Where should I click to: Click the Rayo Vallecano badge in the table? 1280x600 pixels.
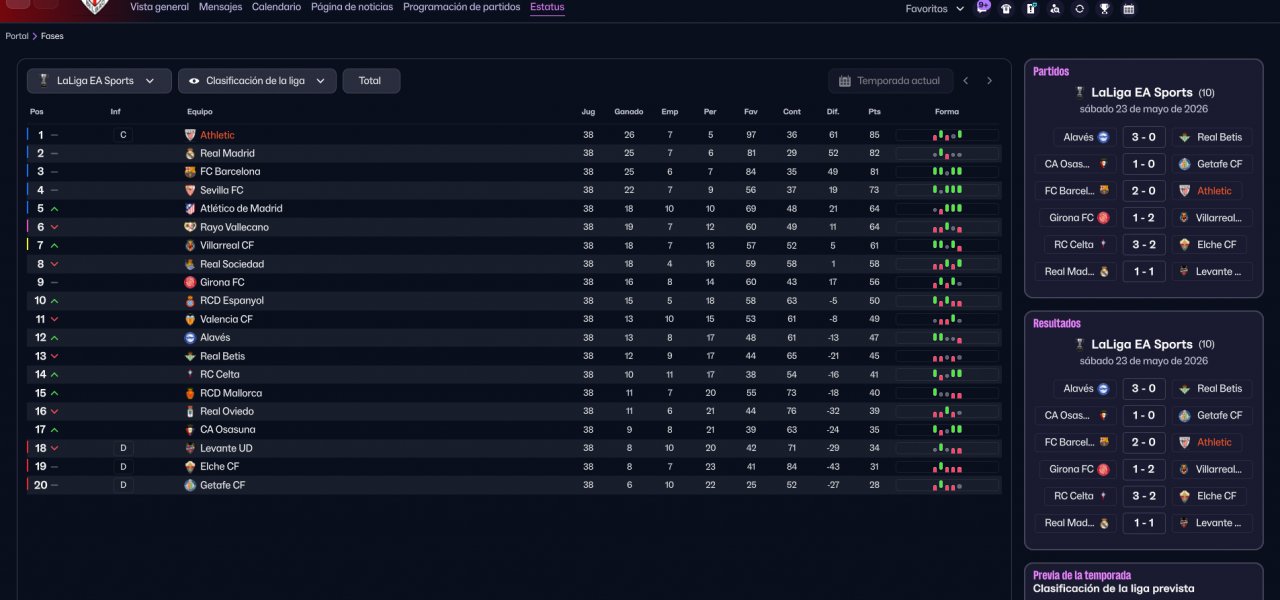click(x=190, y=227)
